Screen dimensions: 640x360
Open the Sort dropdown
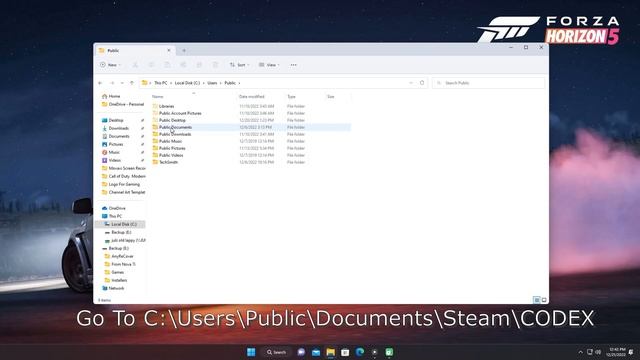[239, 65]
